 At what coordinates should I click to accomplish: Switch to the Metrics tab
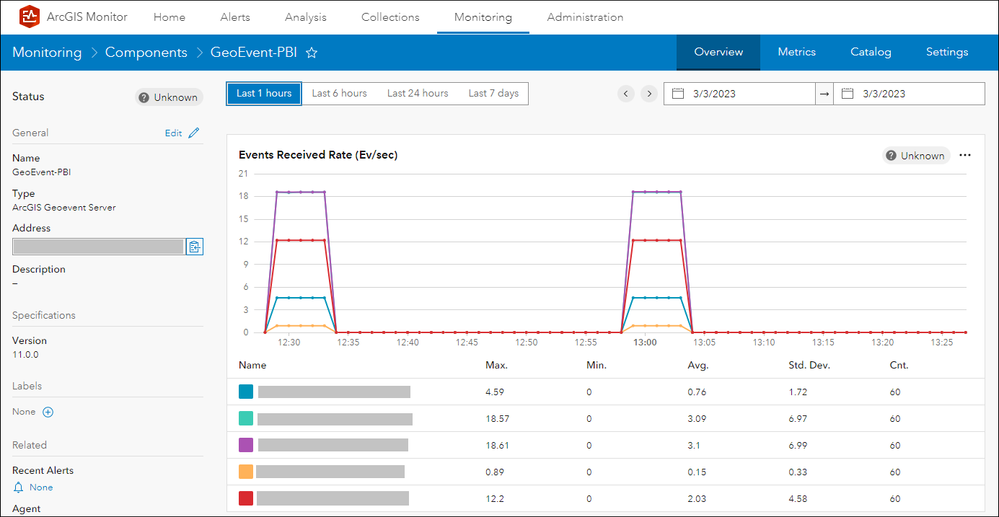point(796,52)
